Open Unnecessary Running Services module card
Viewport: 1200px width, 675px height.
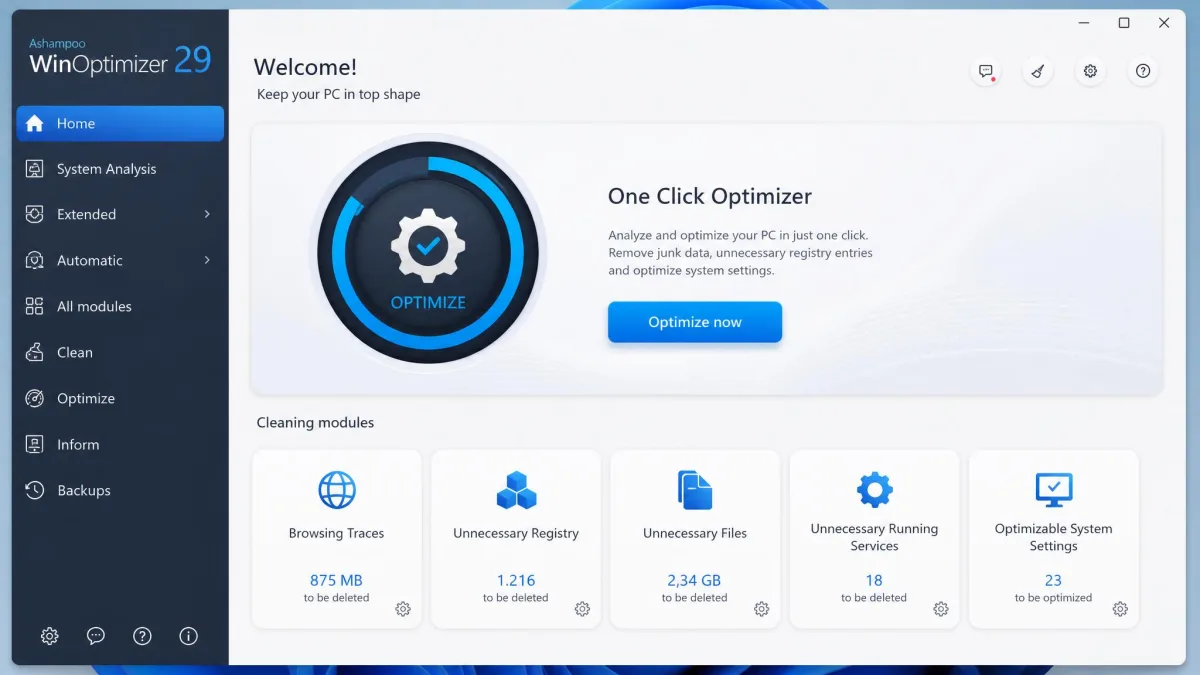tap(874, 539)
